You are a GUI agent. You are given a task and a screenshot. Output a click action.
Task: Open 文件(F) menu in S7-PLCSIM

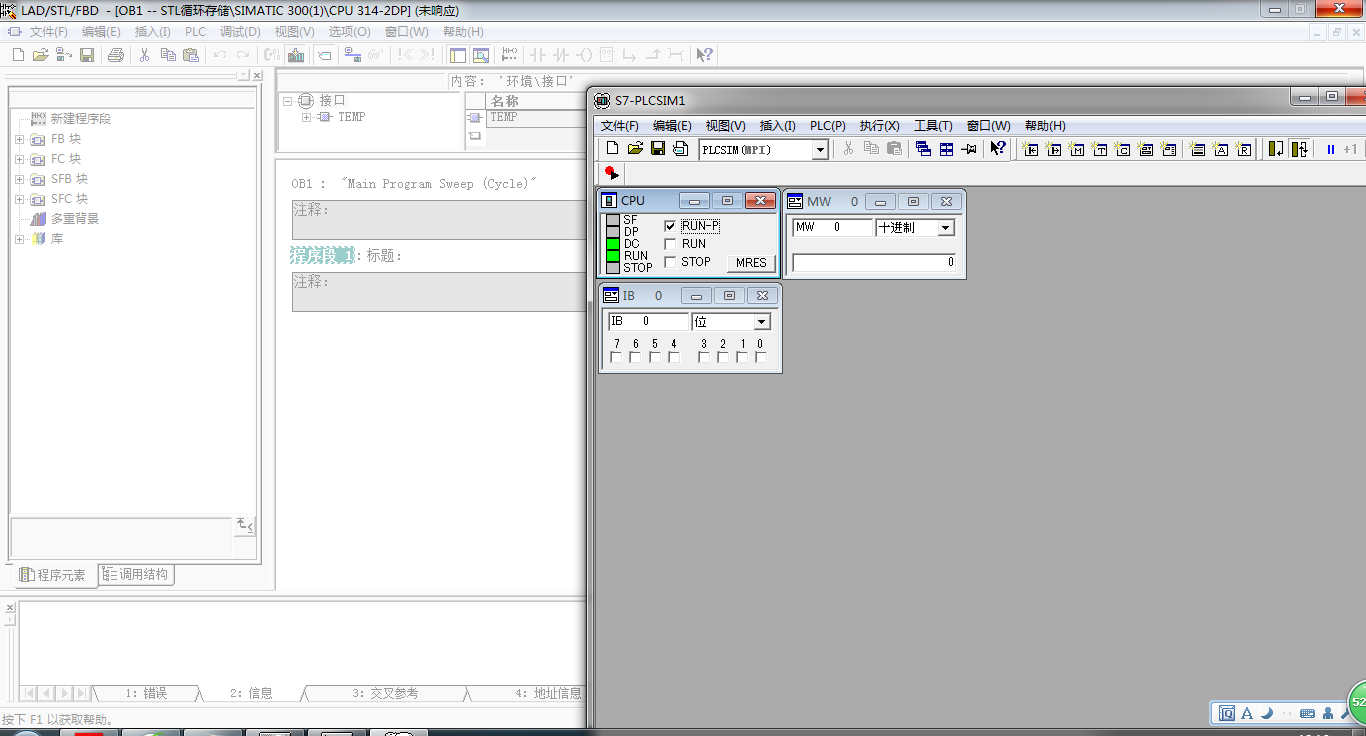coord(619,125)
